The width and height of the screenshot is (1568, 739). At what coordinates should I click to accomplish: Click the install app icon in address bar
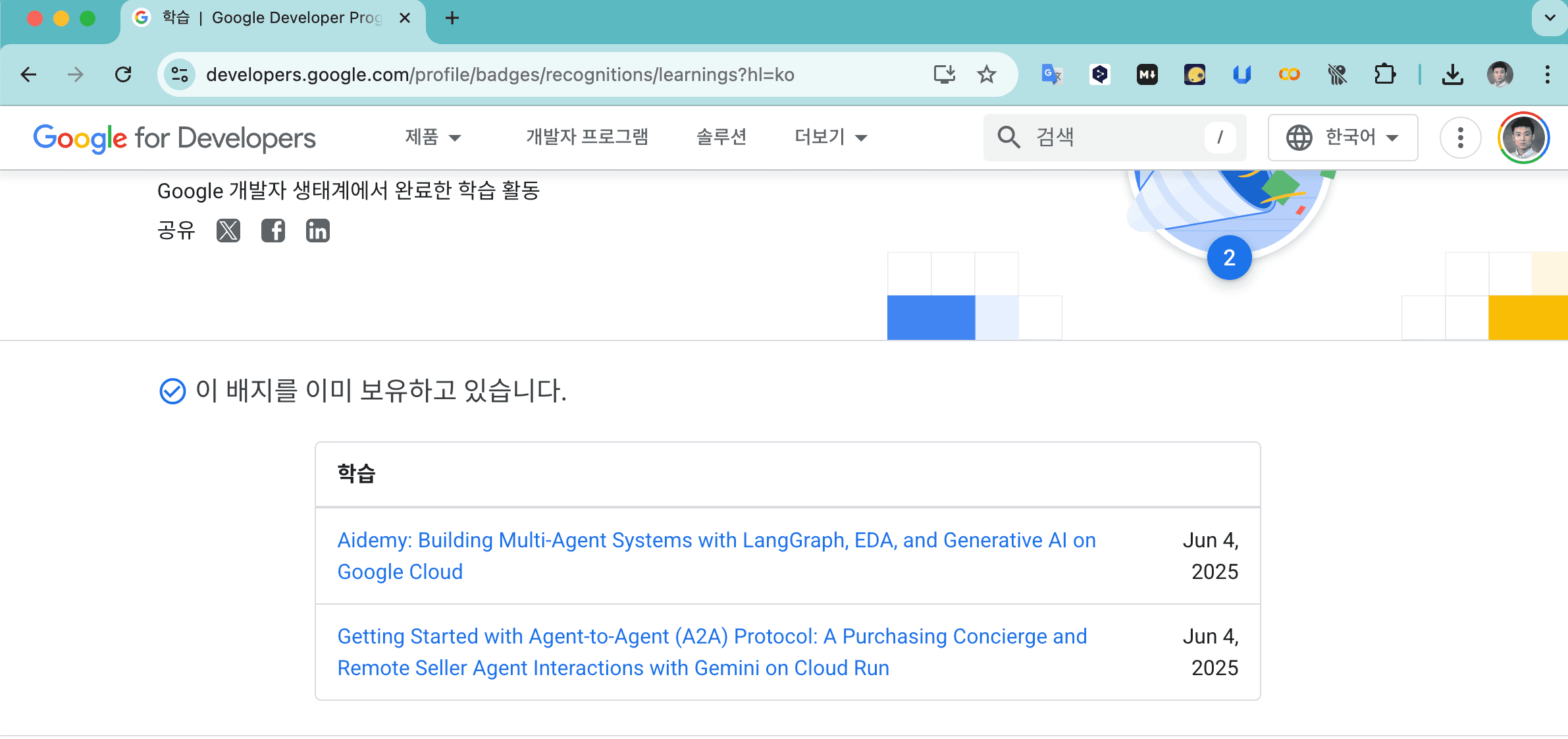(945, 74)
